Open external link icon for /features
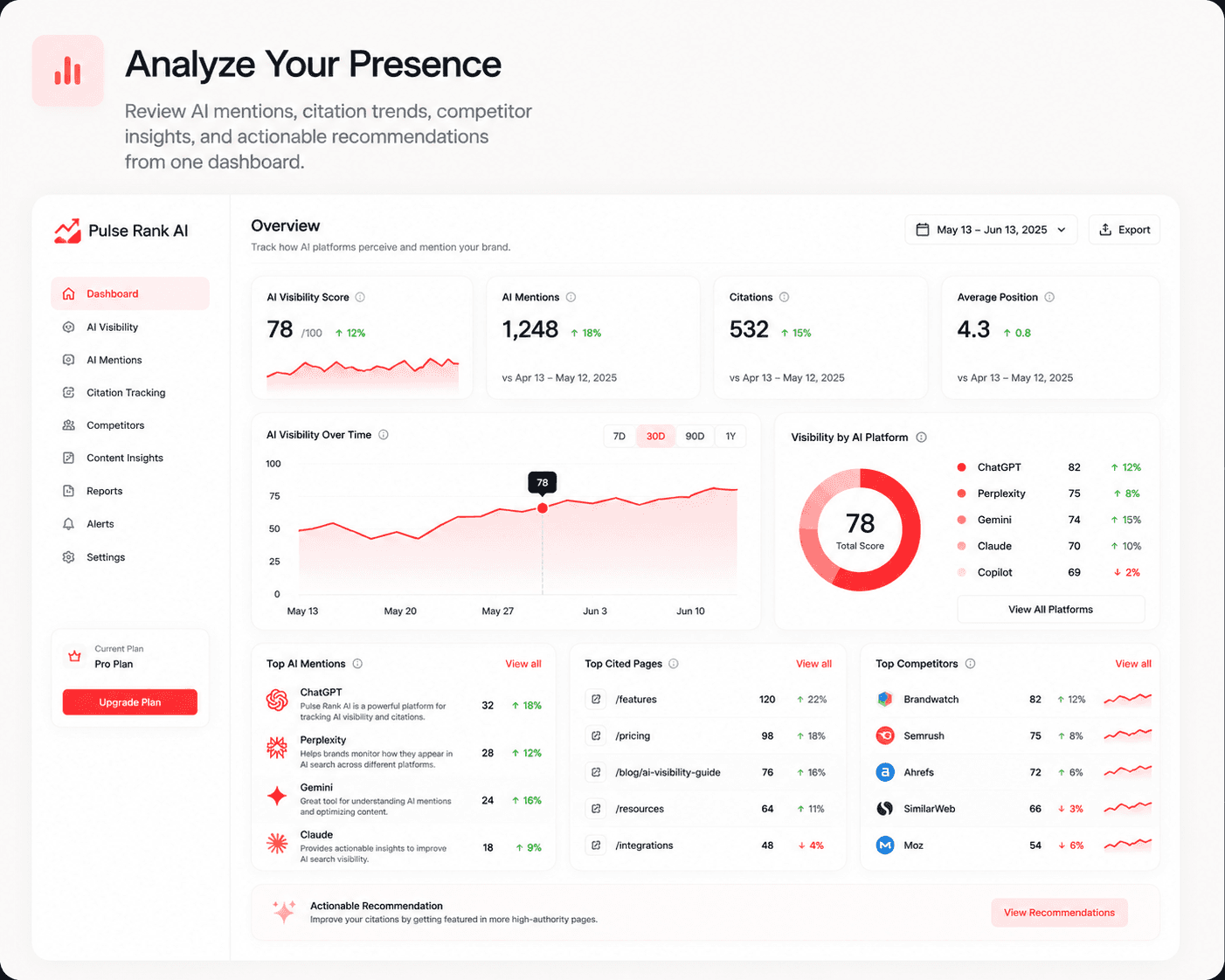Image resolution: width=1225 pixels, height=980 pixels. tap(596, 699)
